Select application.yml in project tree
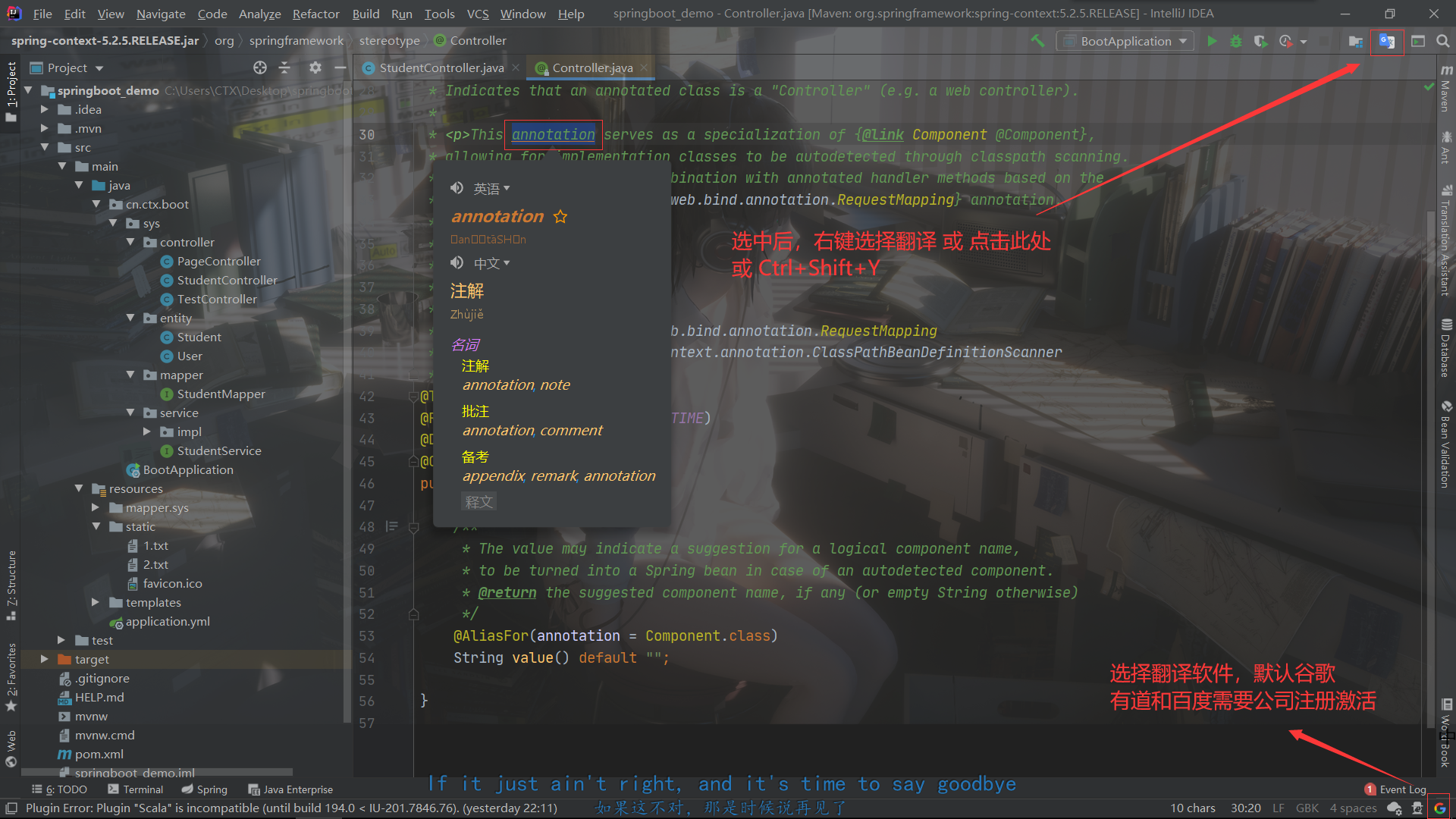This screenshot has height=819, width=1456. 168,621
